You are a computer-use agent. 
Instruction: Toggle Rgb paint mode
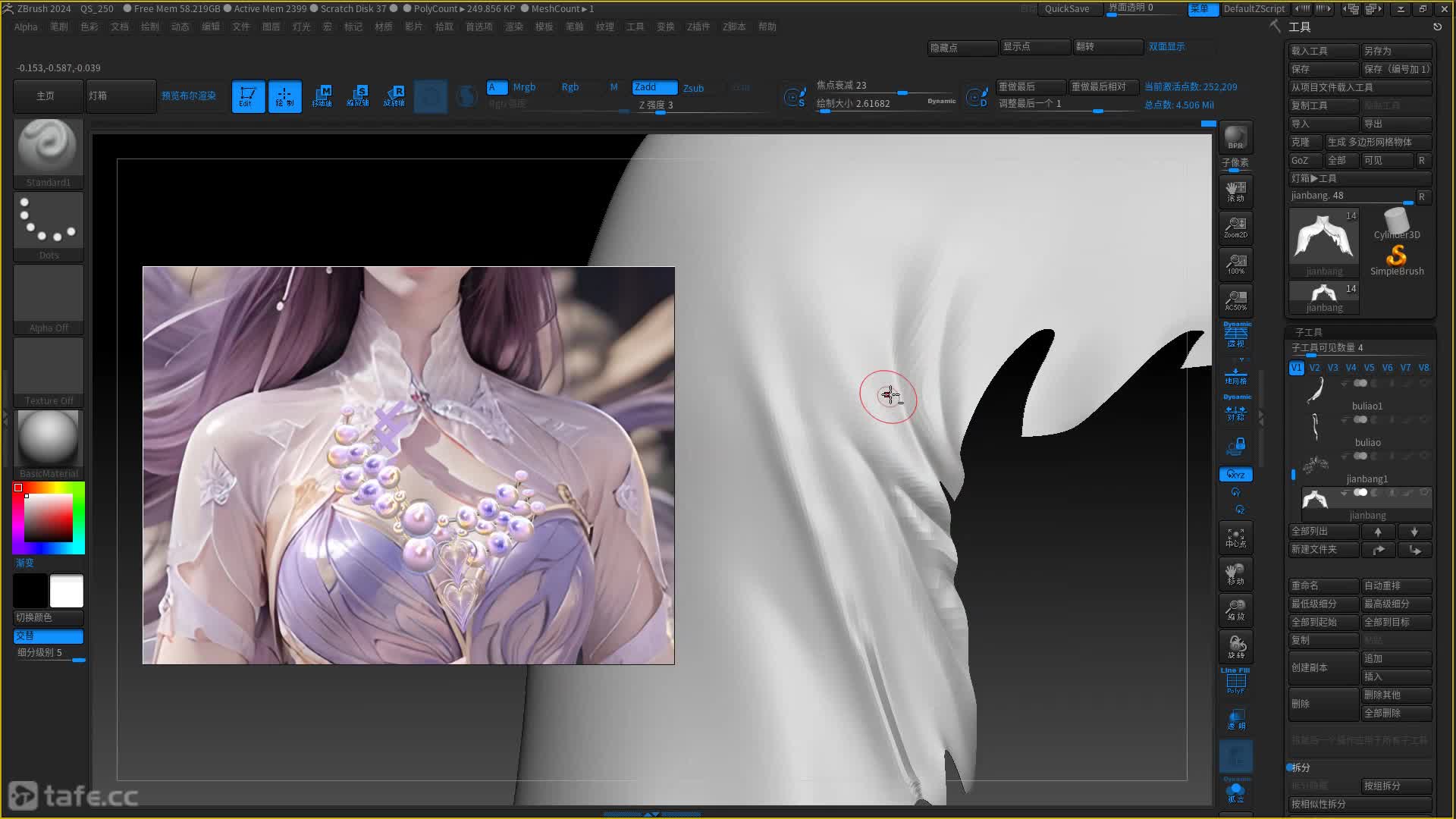[570, 87]
